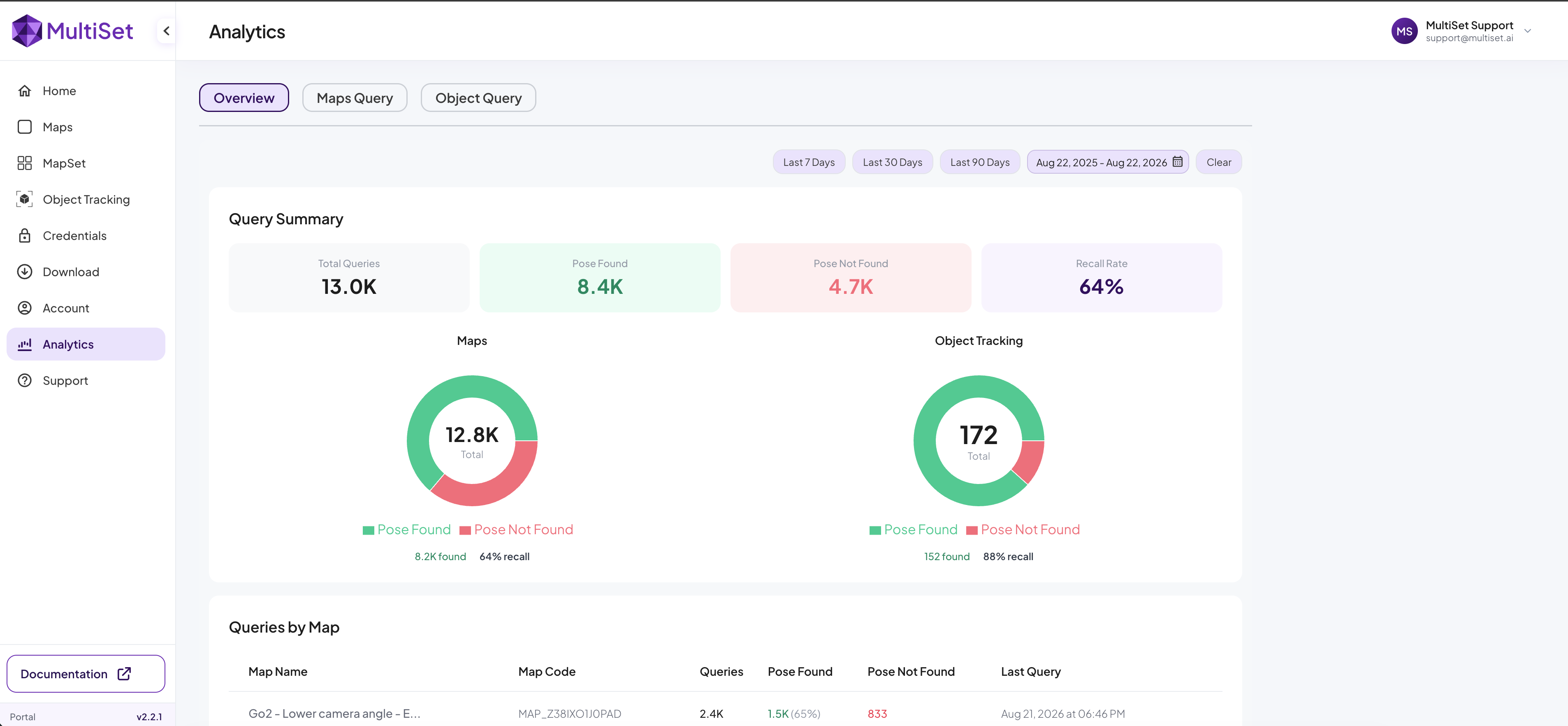The image size is (1568, 726).
Task: Click the MS user avatar
Action: click(1404, 31)
